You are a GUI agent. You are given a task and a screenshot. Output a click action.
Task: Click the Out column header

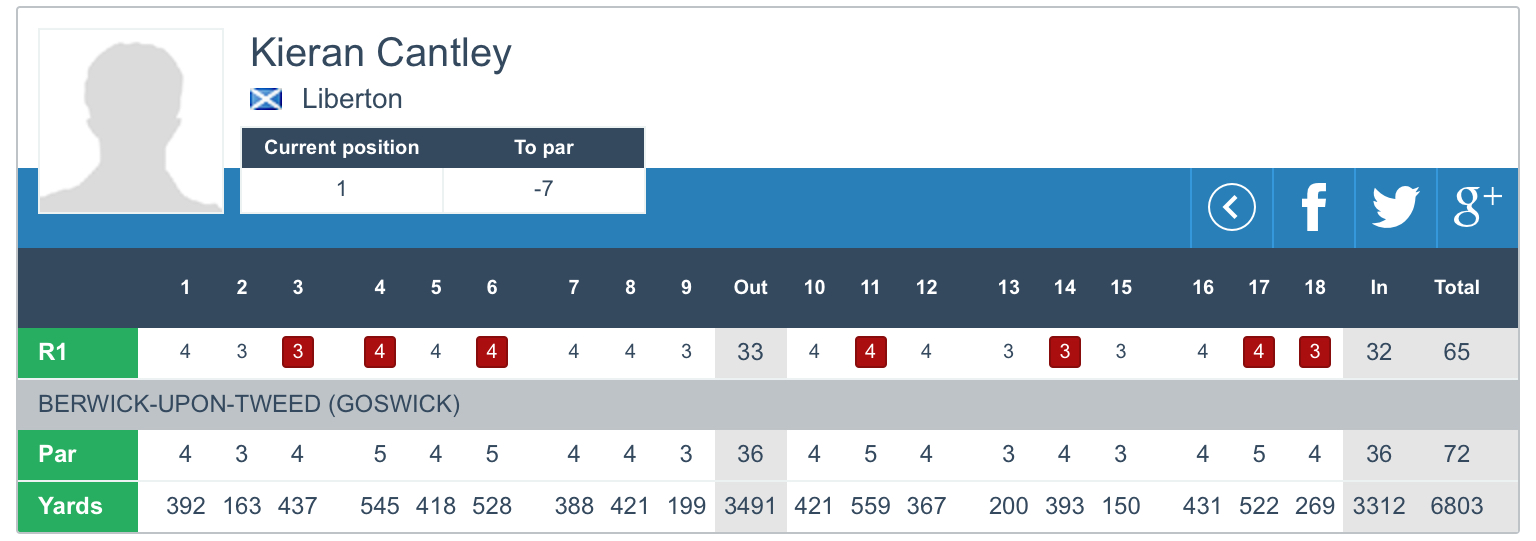pyautogui.click(x=750, y=288)
